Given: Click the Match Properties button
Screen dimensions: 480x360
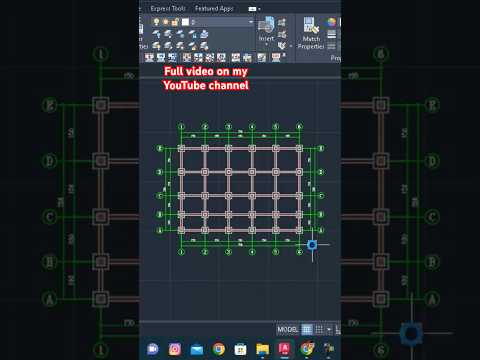Looking at the screenshot, I should coord(311,33).
